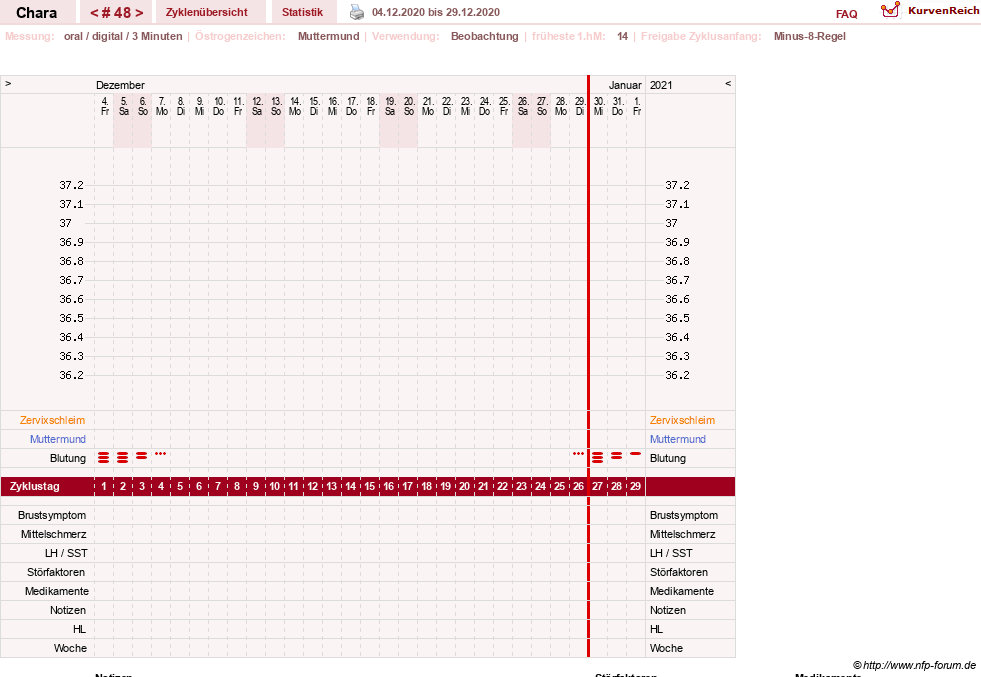The width and height of the screenshot is (981, 677).
Task: Open the KurvenReich logo link
Action: coord(930,11)
